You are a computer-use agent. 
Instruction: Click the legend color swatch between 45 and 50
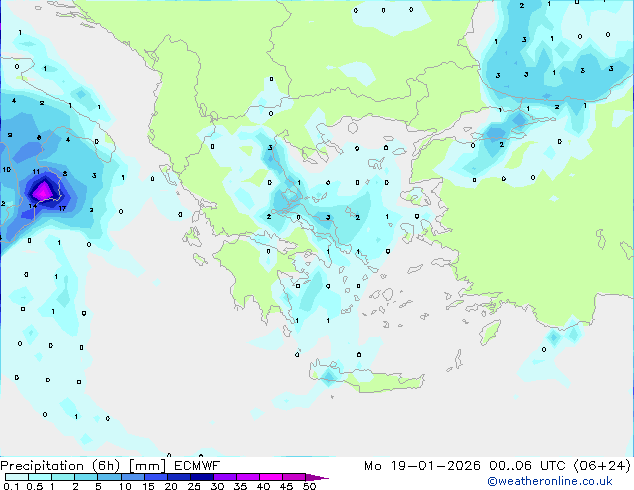pyautogui.click(x=294, y=477)
